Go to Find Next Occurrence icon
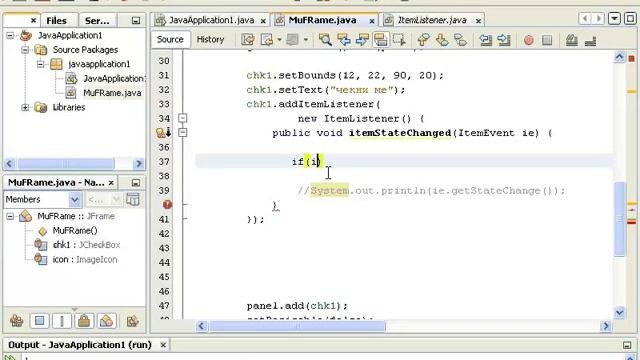 point(362,40)
